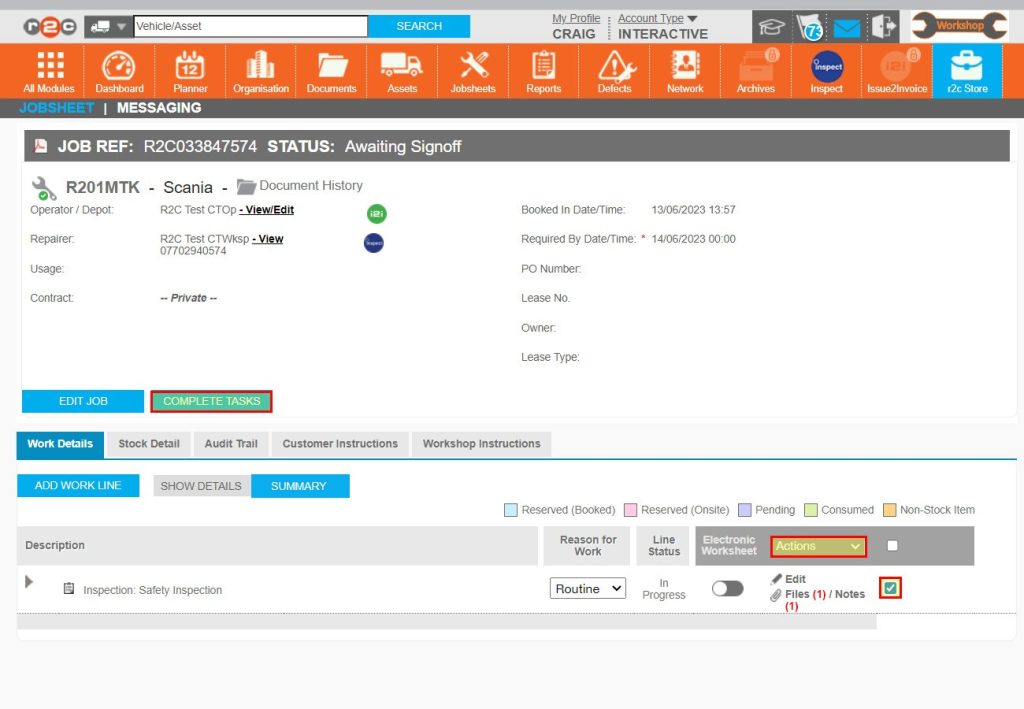This screenshot has height=709, width=1024.
Task: Open the Issue2Invoice module
Action: coord(896,70)
